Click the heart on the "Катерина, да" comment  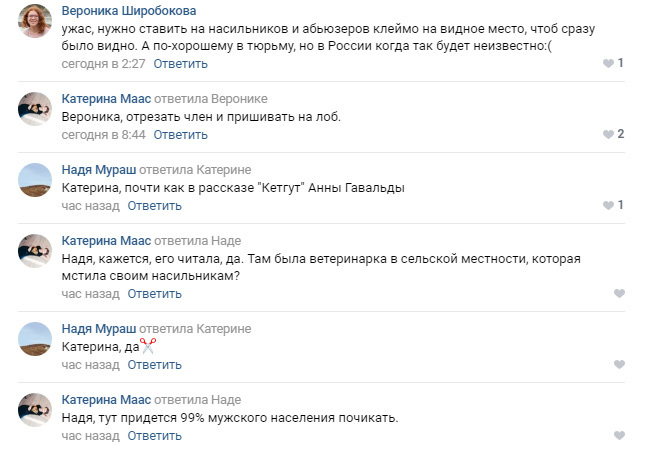pos(619,364)
